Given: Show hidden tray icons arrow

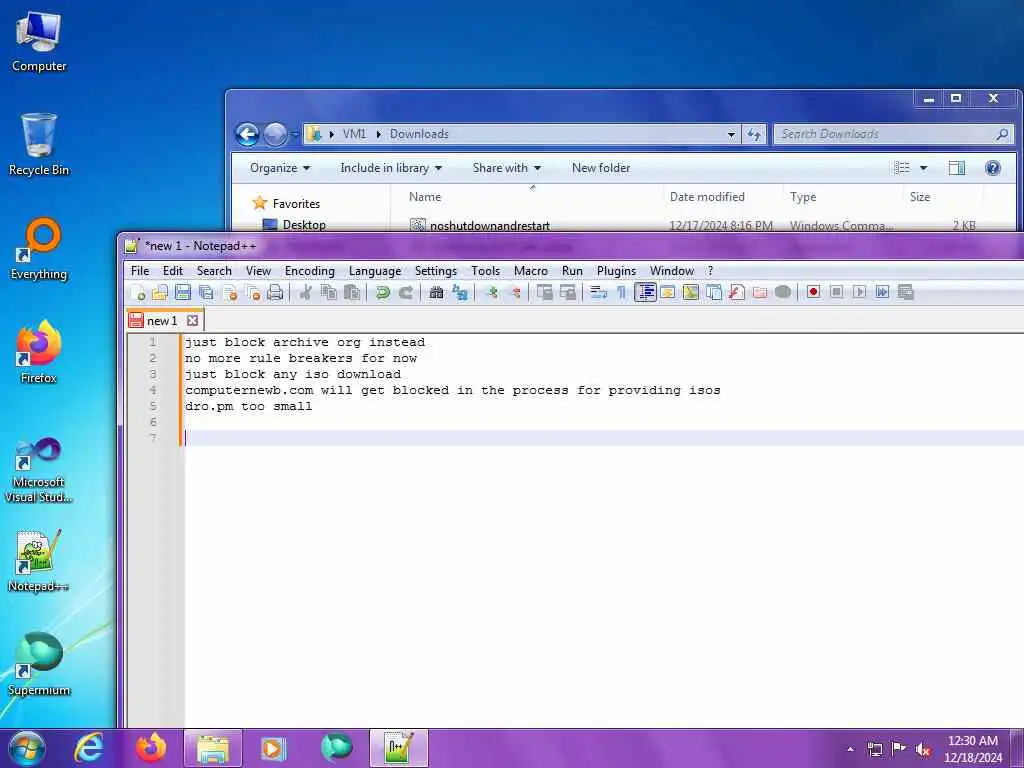Looking at the screenshot, I should click(x=850, y=749).
